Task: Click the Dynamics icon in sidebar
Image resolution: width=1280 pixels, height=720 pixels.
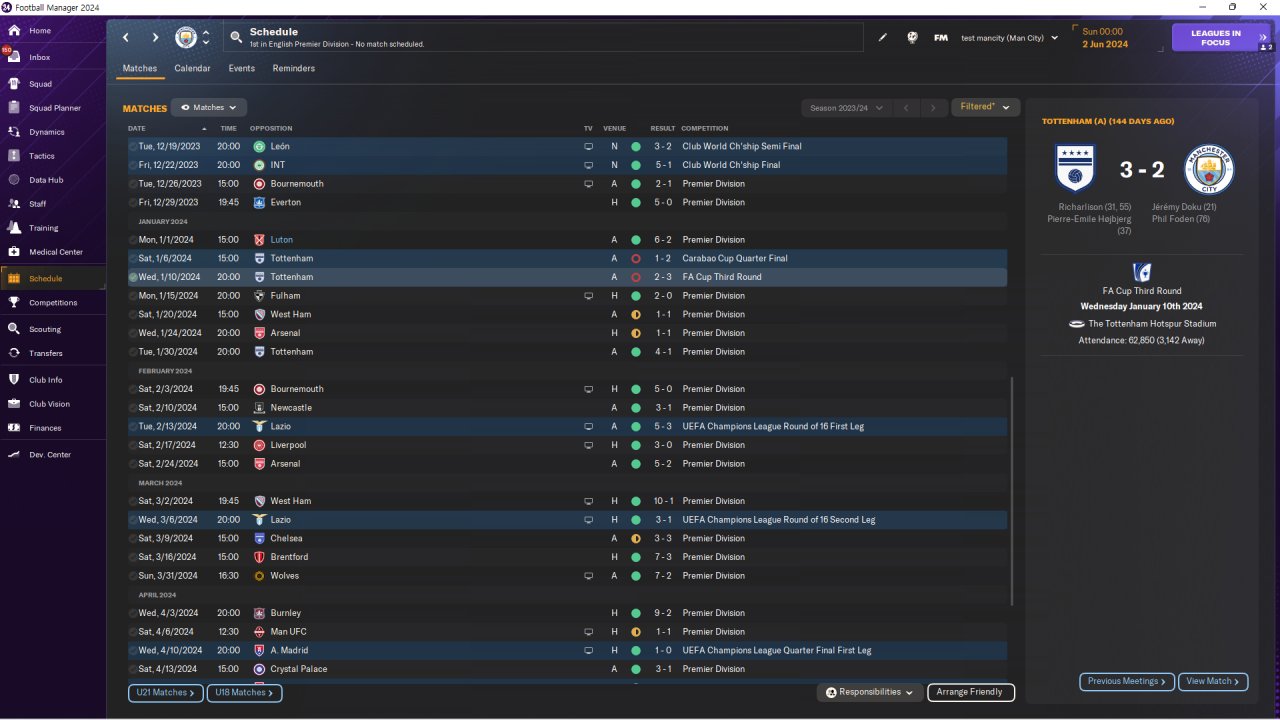Action: tap(14, 132)
